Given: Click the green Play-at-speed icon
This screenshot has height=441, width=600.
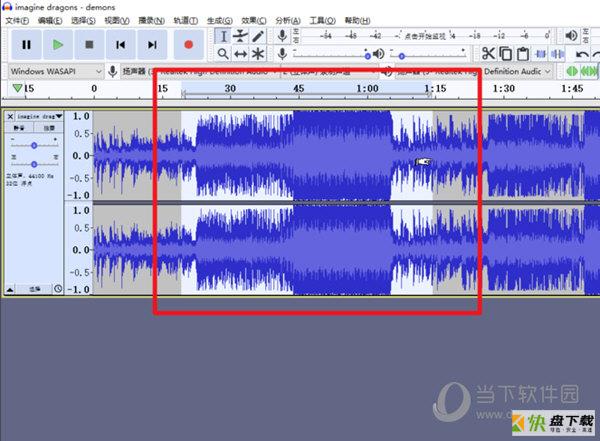Looking at the screenshot, I should [x=572, y=71].
